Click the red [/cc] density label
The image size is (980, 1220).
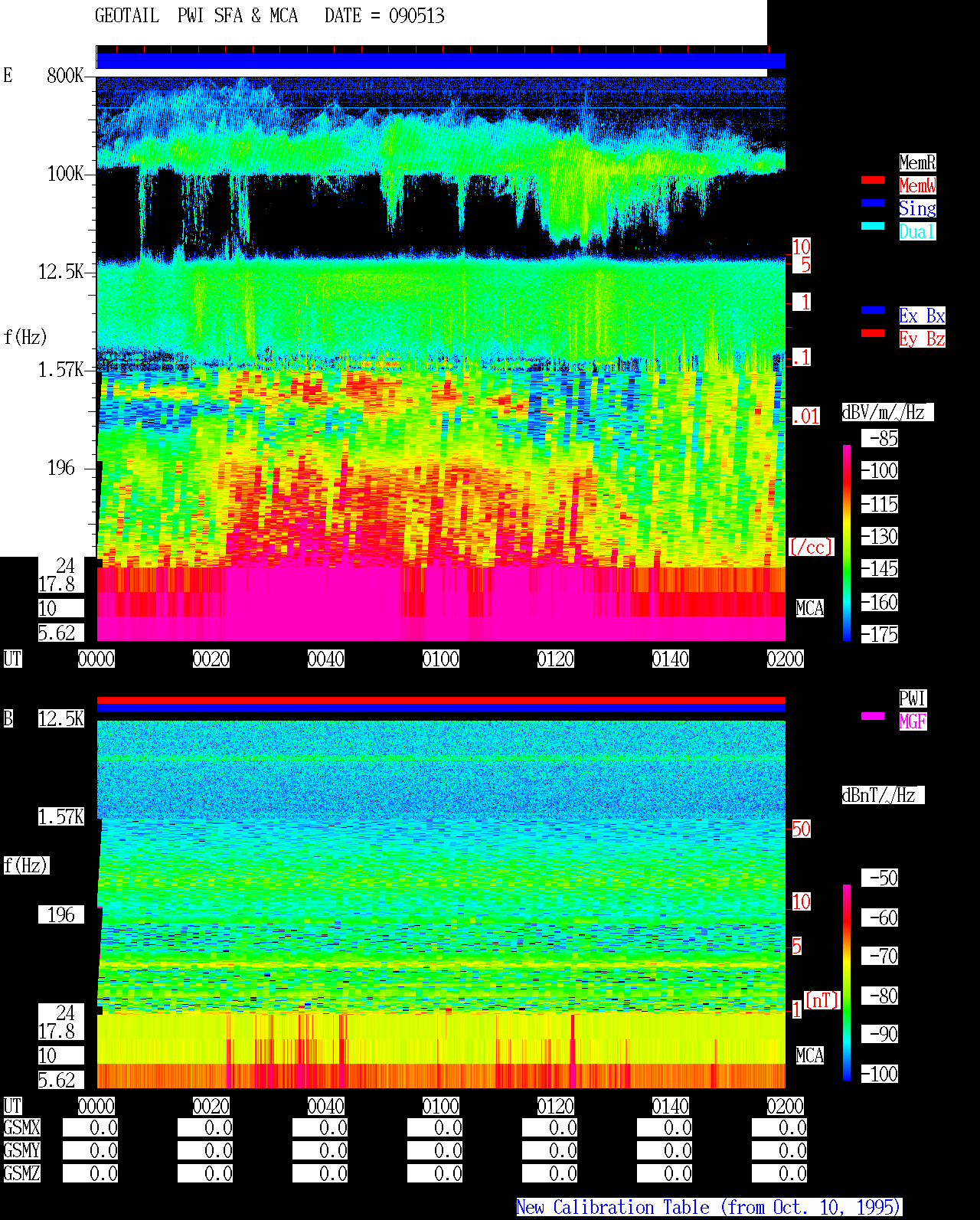[811, 547]
